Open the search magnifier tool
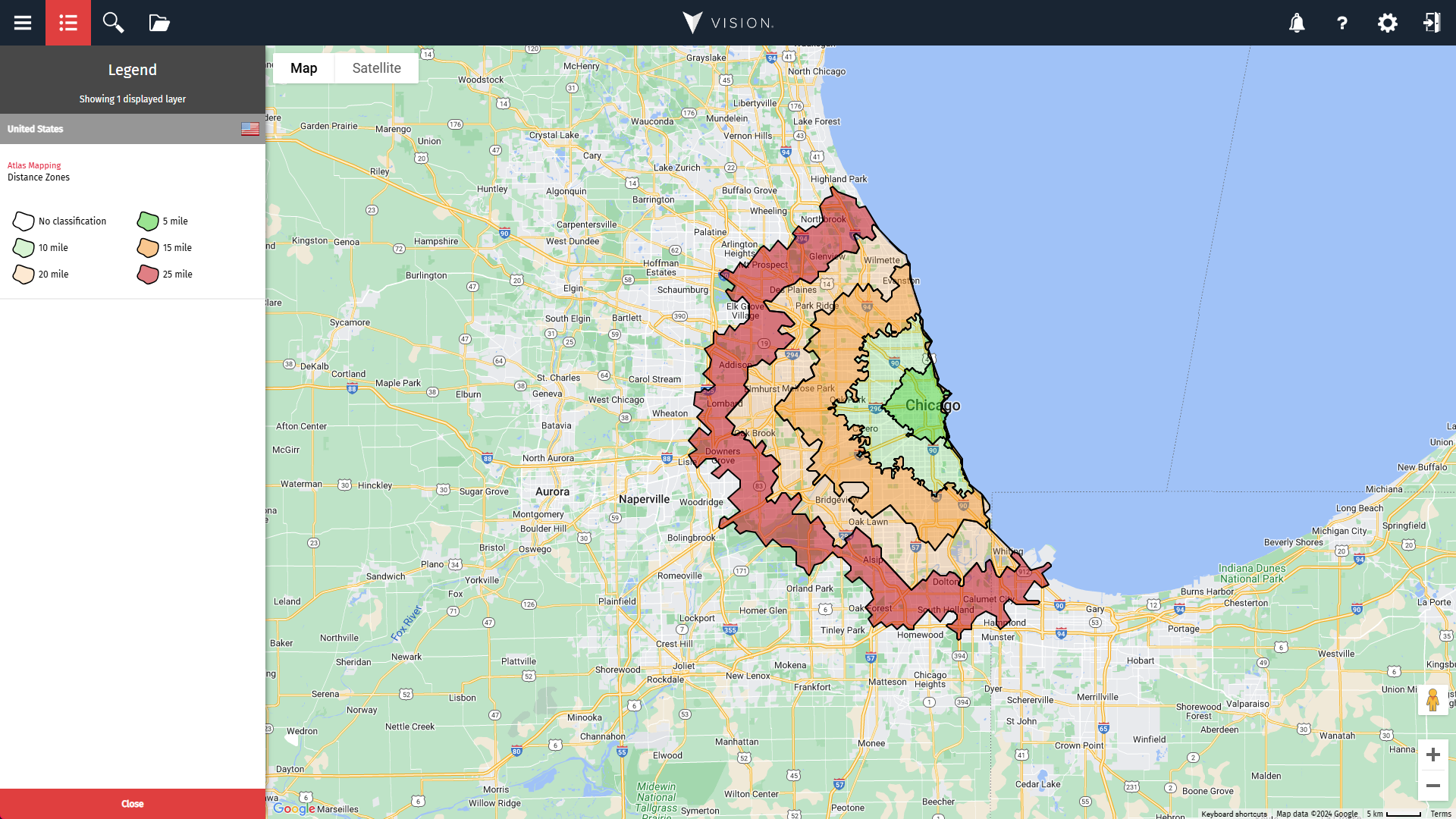Viewport: 1456px width, 819px height. coord(113,23)
